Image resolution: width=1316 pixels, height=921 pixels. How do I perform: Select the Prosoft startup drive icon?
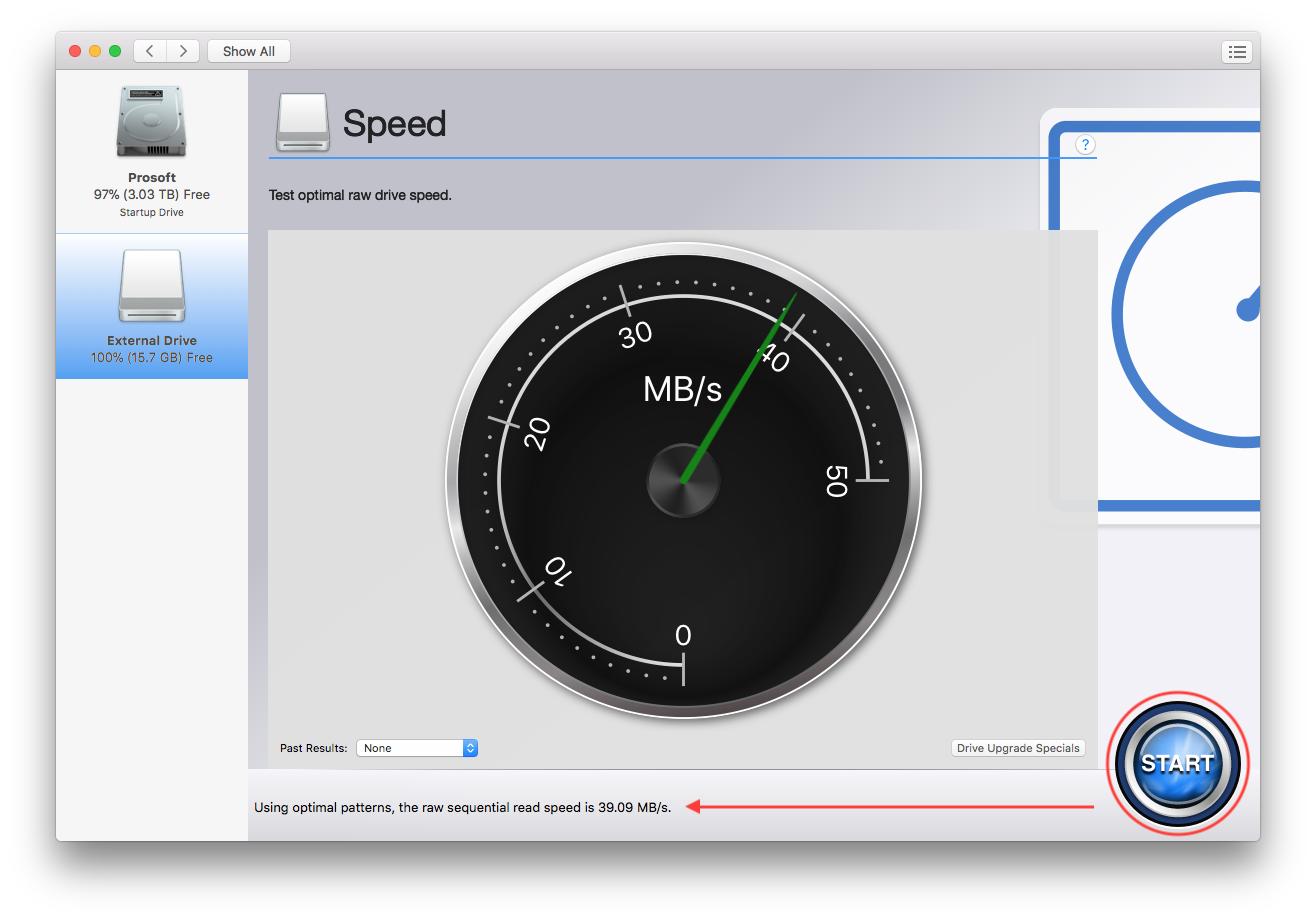[x=151, y=120]
